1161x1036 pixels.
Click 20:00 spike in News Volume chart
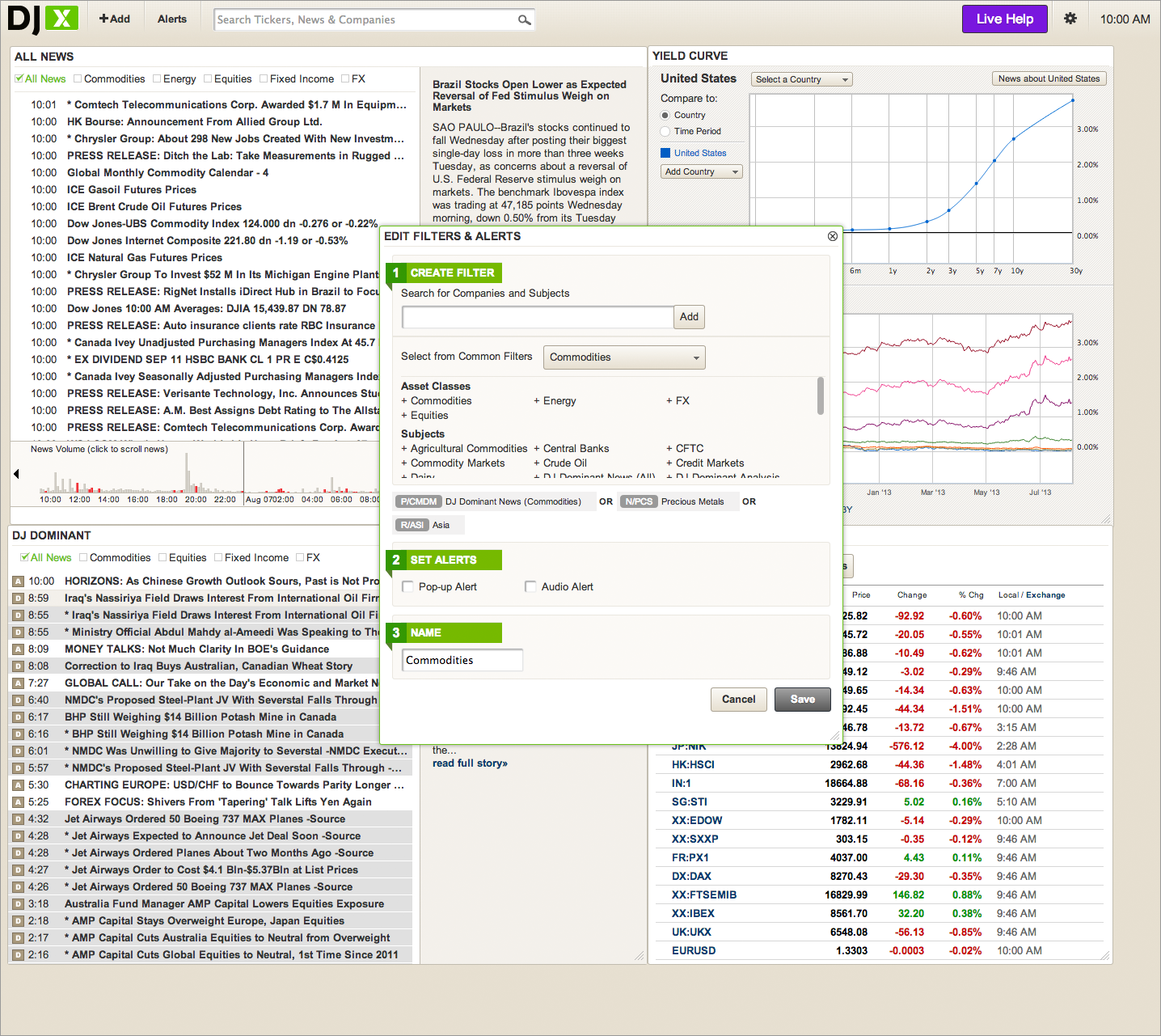188,473
